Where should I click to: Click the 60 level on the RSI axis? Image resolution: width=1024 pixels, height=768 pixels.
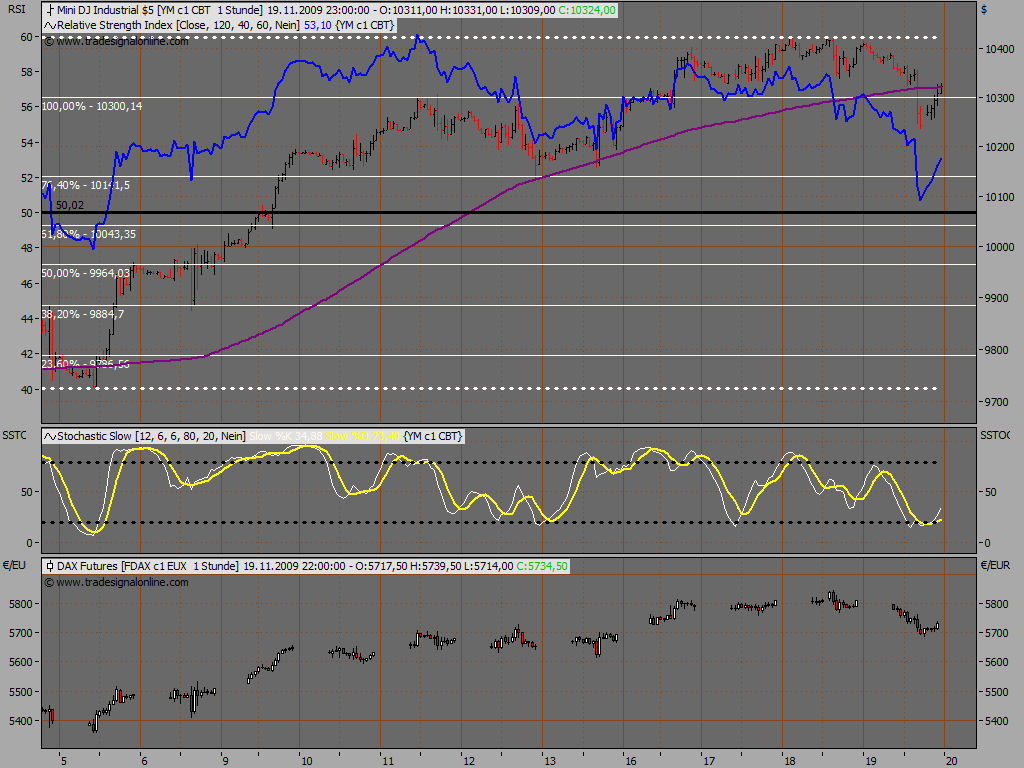[26, 37]
